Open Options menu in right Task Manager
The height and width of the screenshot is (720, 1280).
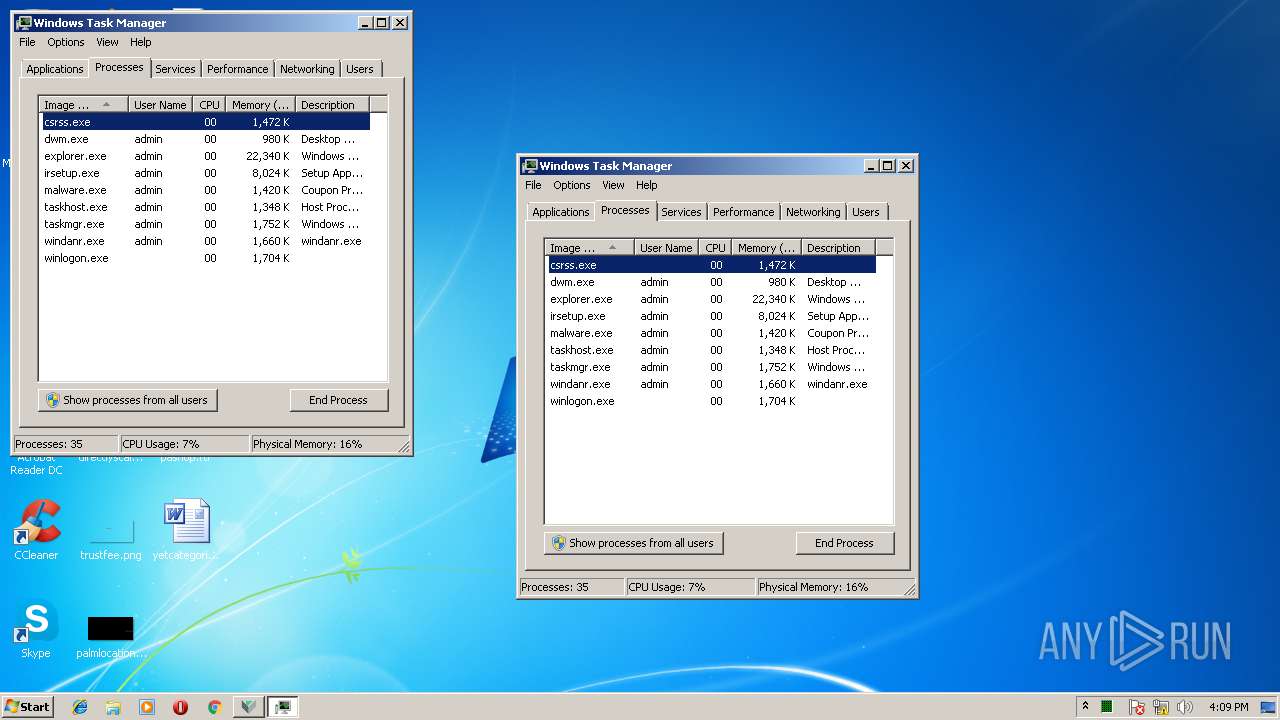[572, 185]
